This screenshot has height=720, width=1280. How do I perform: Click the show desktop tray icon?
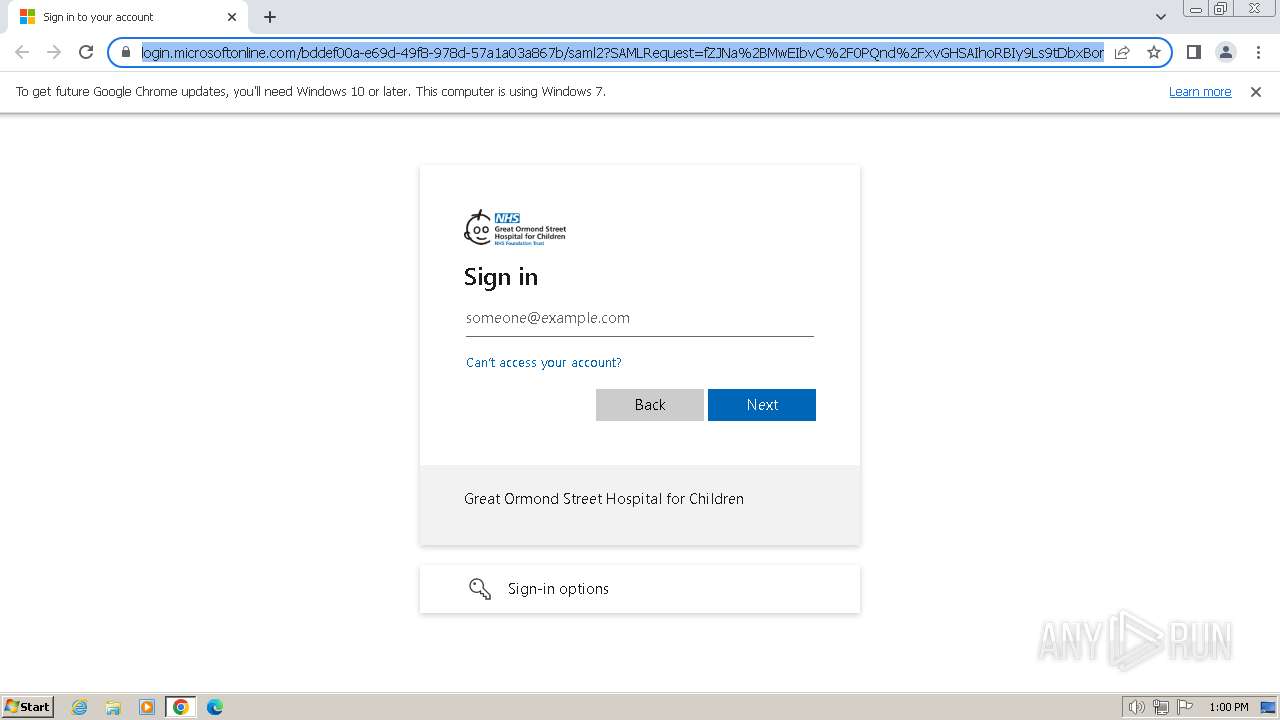1268,707
